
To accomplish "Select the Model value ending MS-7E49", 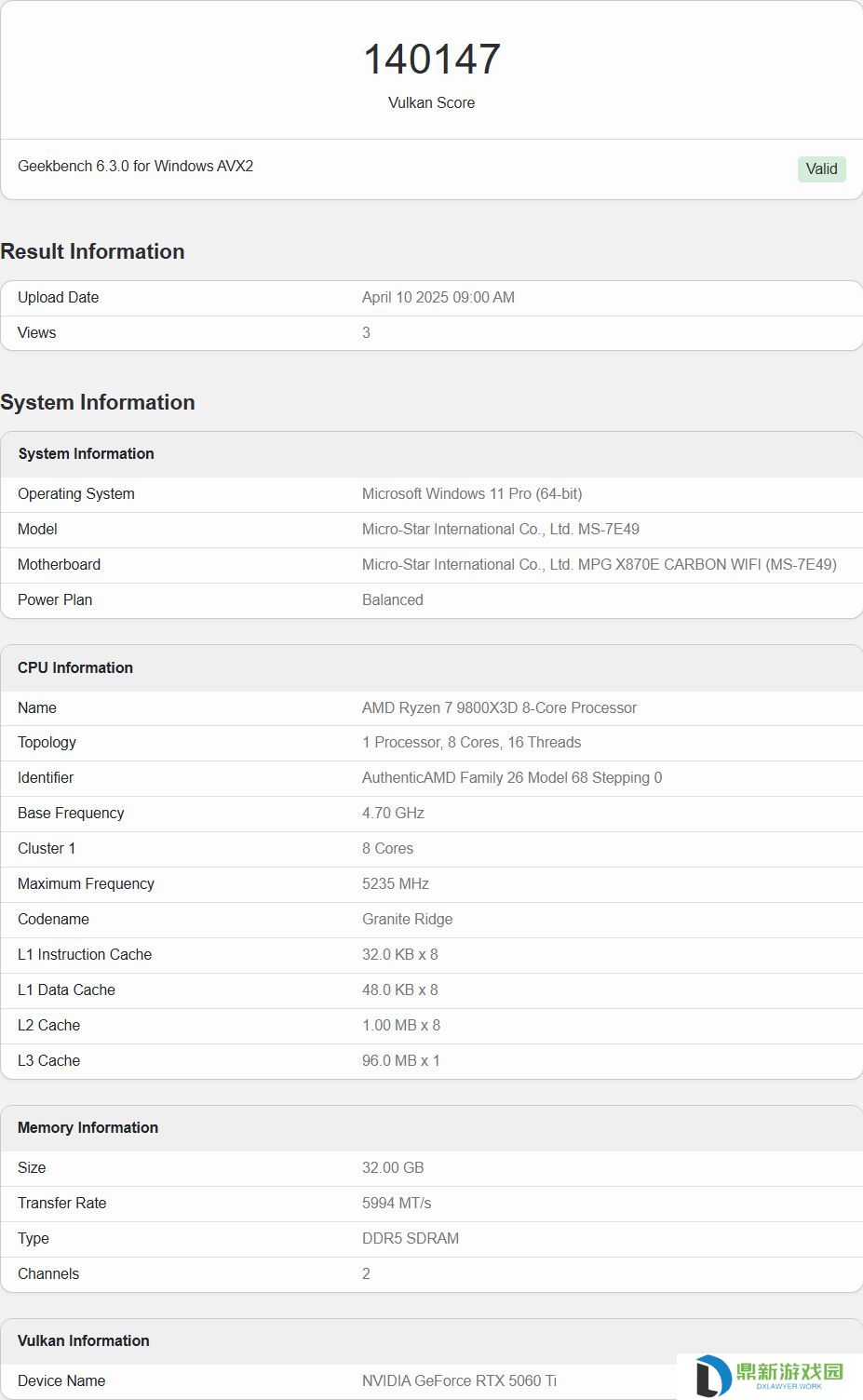I will click(501, 529).
